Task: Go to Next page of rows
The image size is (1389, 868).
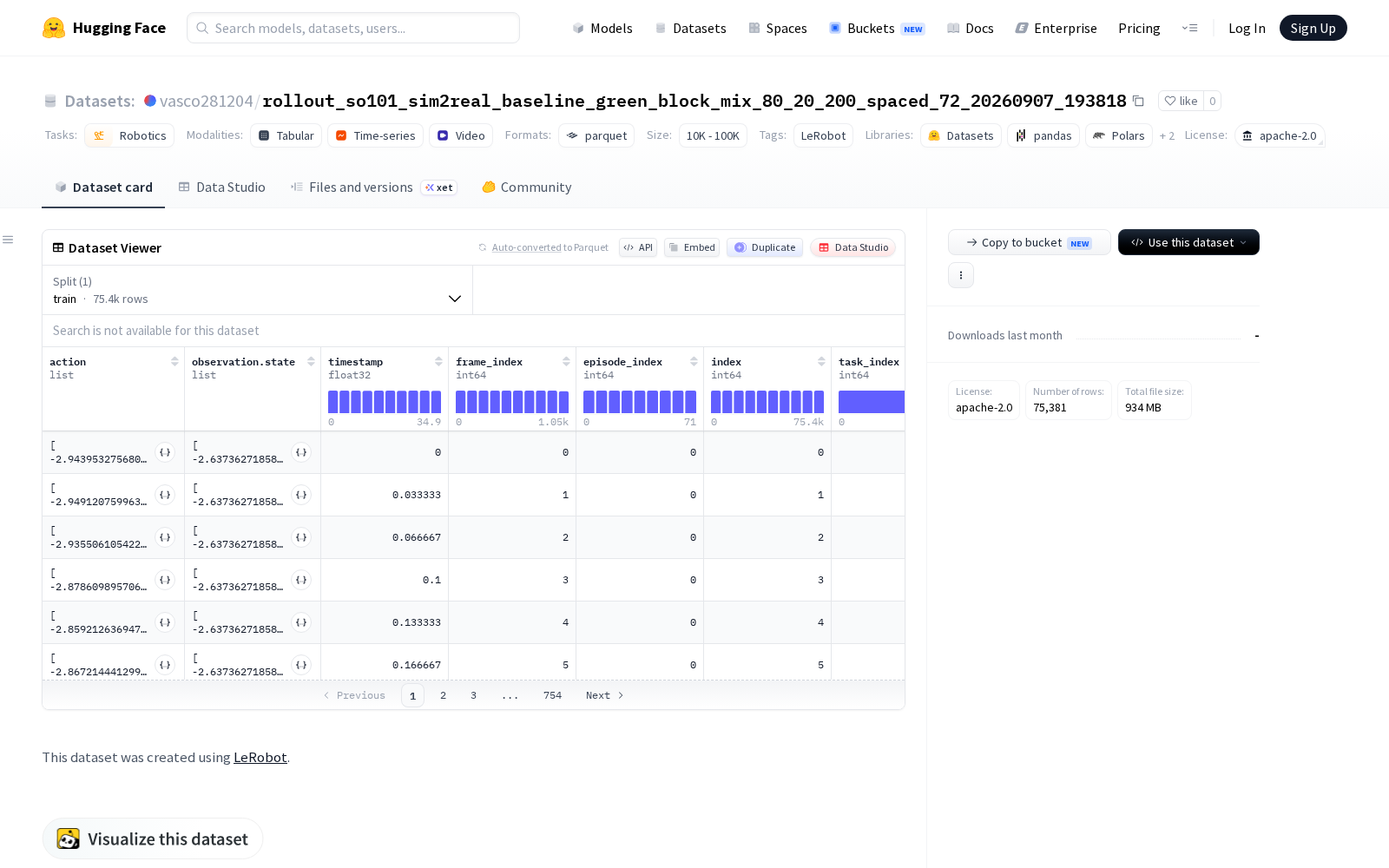Action: (x=605, y=695)
